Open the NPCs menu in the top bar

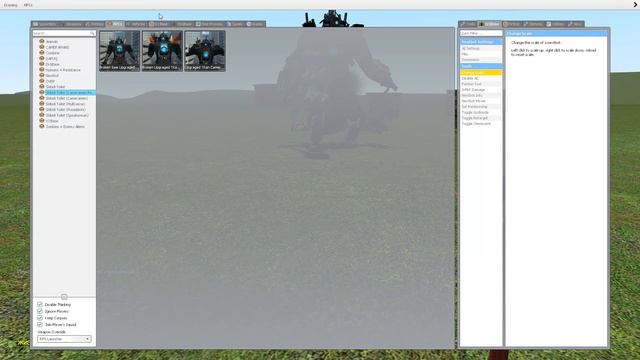tap(28, 5)
